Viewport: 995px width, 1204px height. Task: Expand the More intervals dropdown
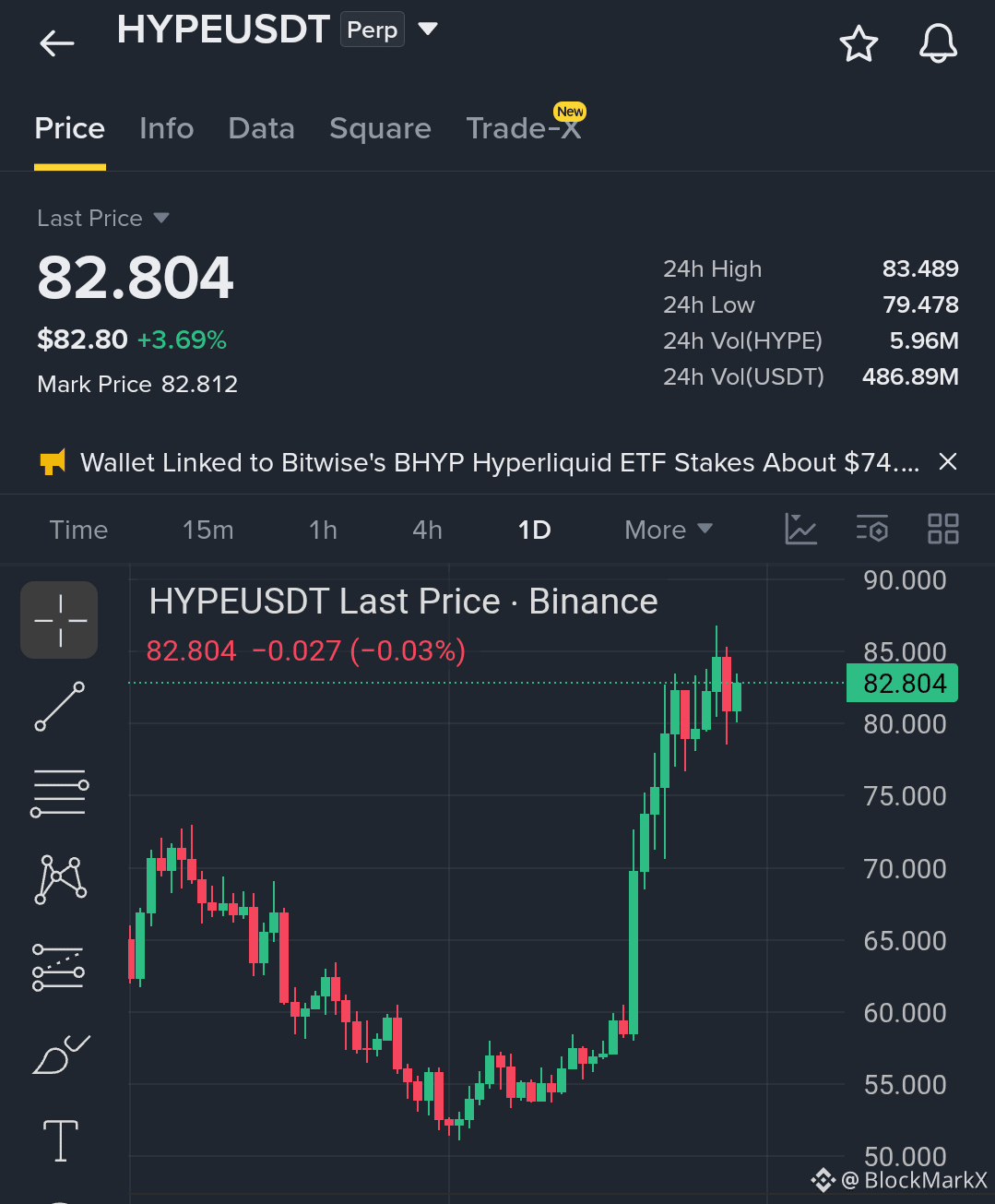pos(669,530)
